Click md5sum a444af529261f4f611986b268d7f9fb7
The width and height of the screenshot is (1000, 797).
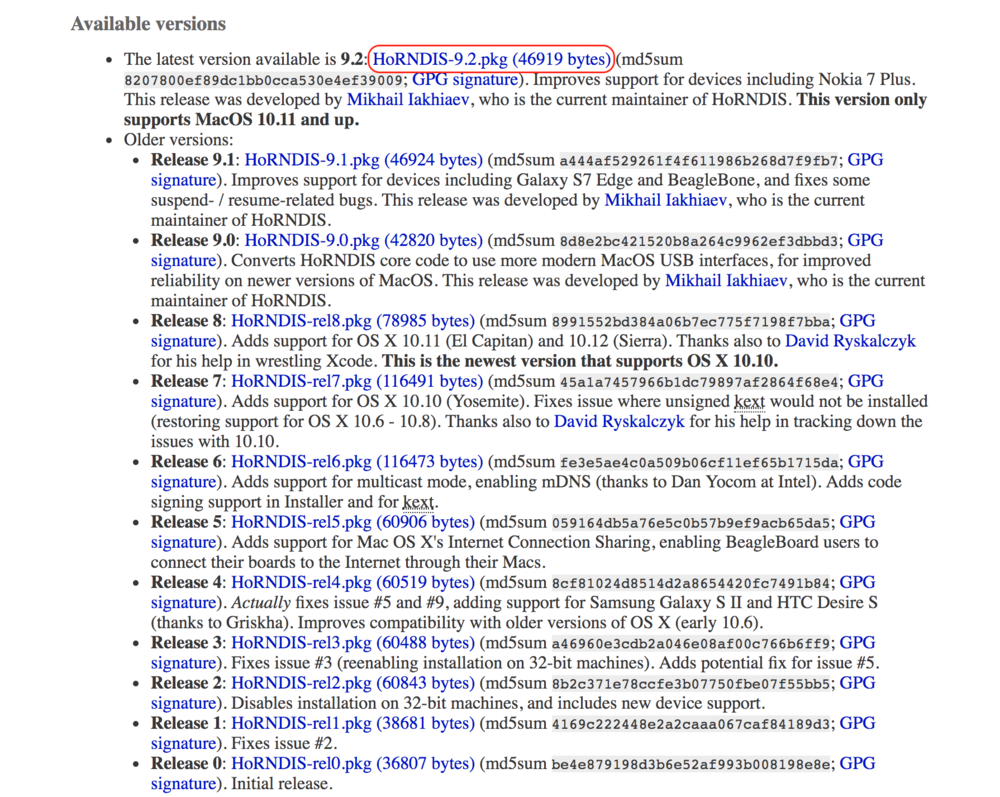pyautogui.click(x=699, y=161)
